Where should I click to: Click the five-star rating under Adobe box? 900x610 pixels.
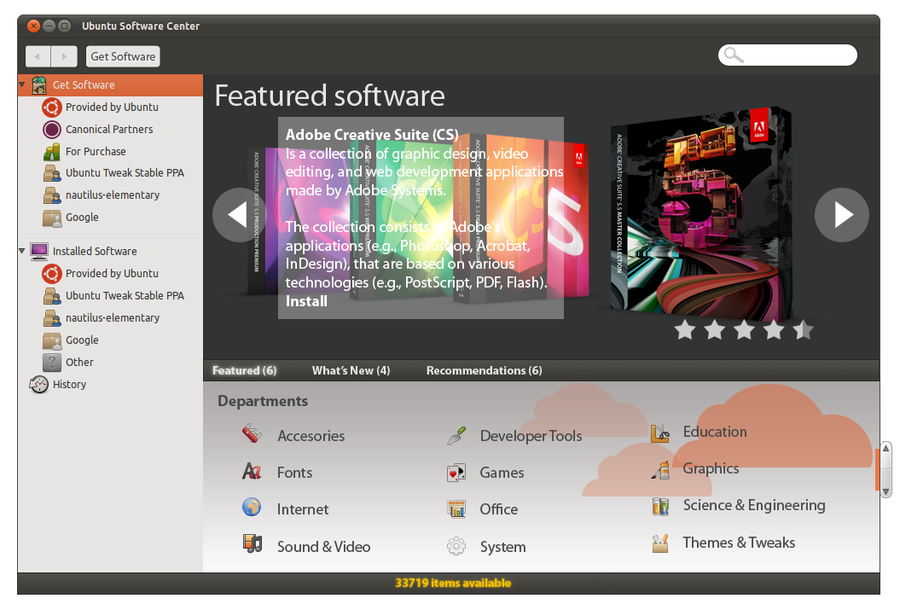click(744, 330)
